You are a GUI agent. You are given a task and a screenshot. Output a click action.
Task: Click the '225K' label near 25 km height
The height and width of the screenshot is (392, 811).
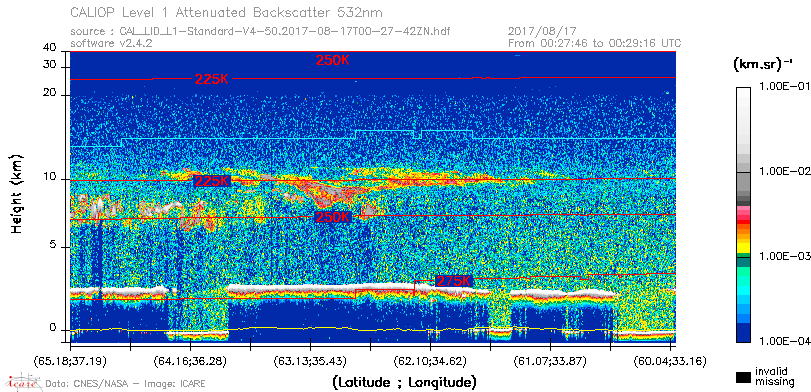click(x=212, y=79)
